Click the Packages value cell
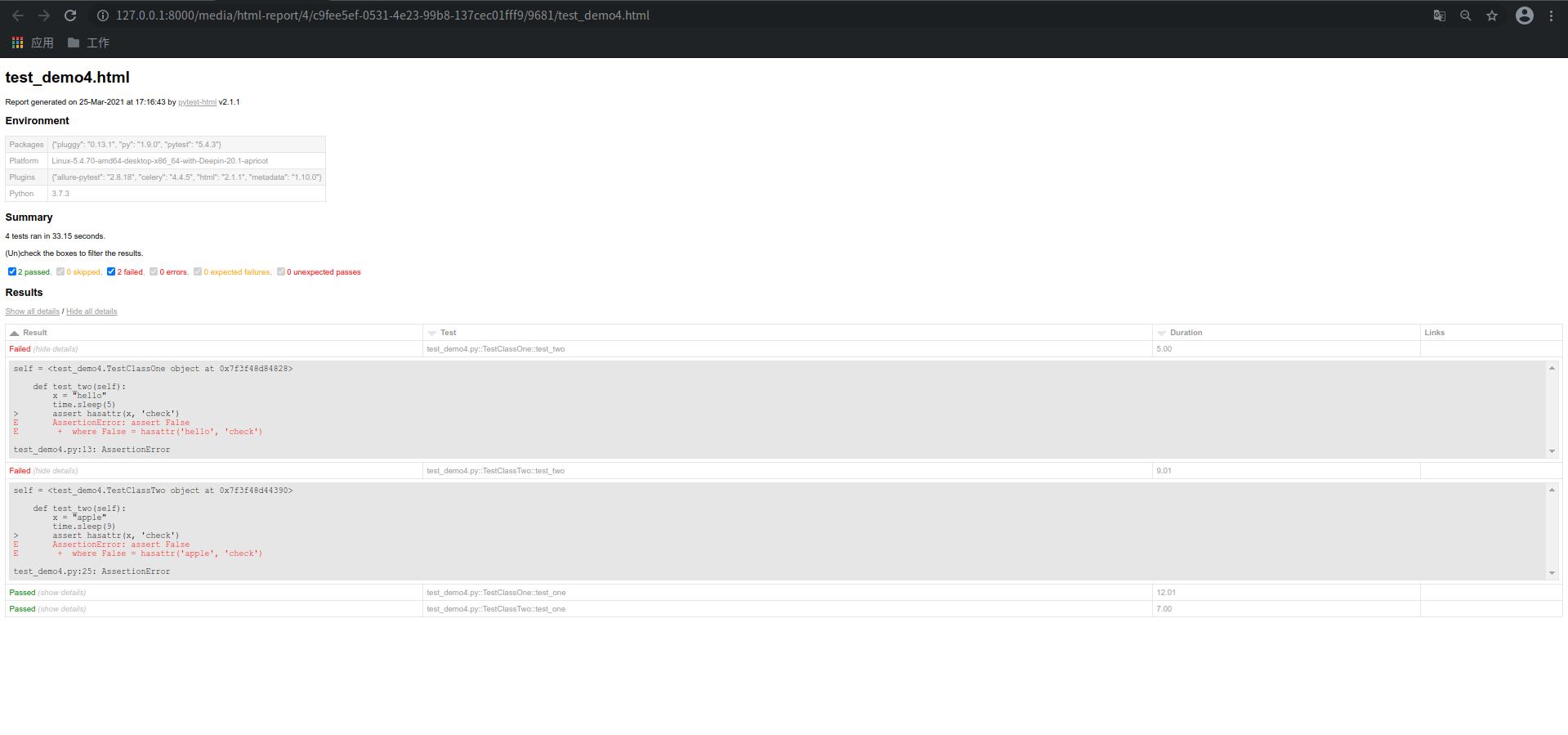 coord(186,145)
